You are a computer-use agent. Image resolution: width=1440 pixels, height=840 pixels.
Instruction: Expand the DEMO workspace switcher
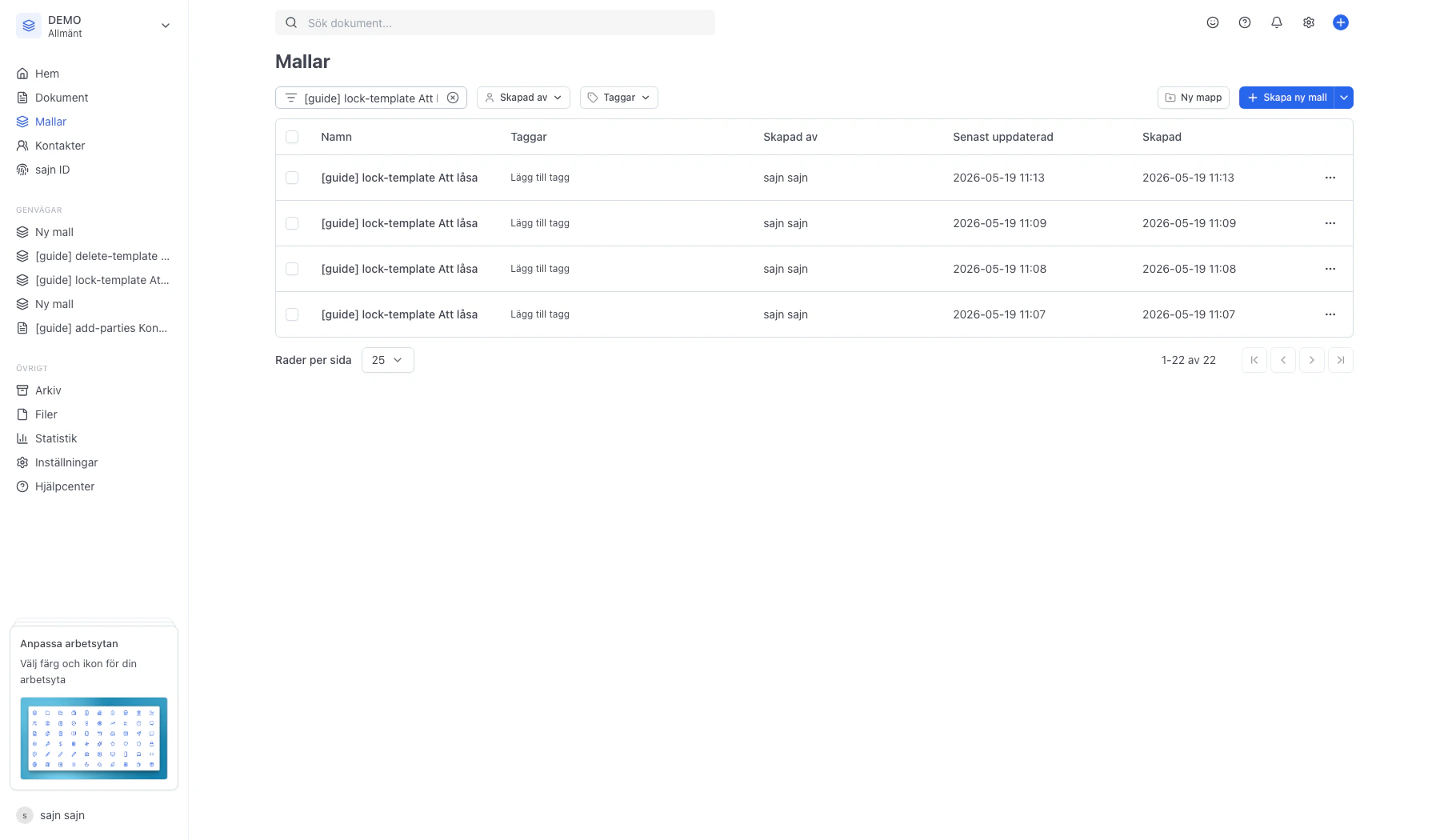point(166,26)
